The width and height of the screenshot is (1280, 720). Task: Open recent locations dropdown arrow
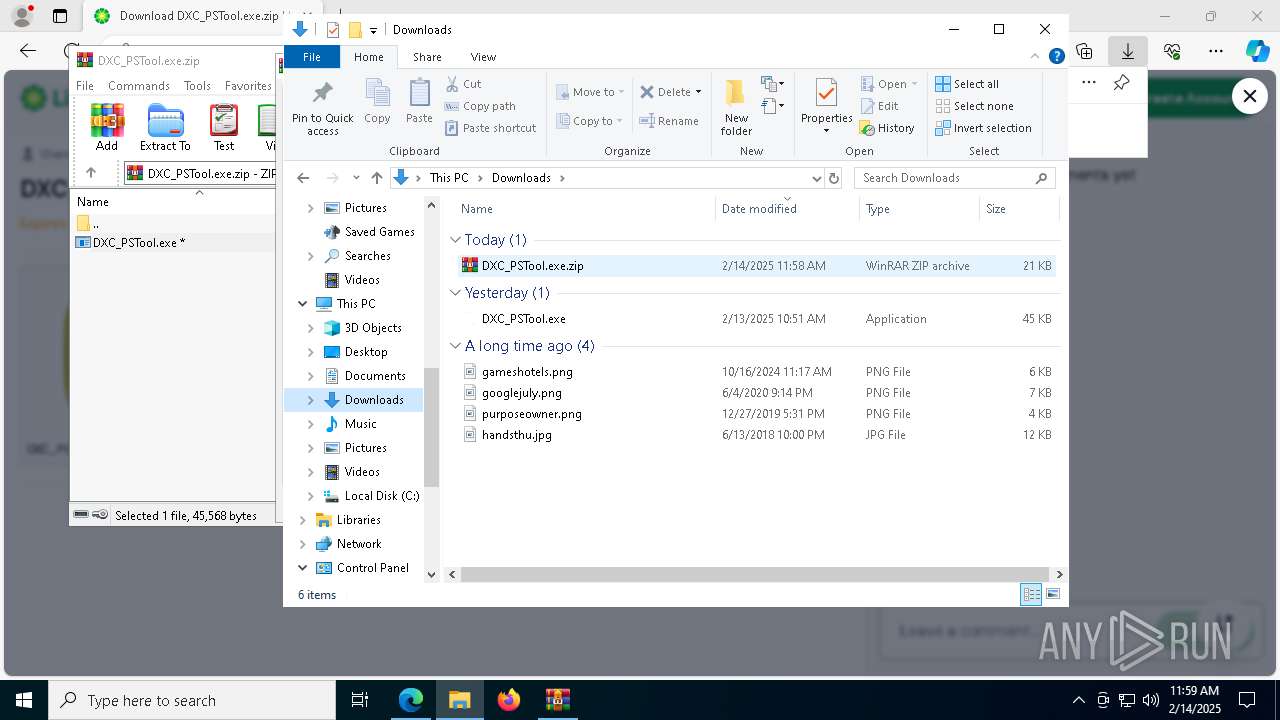point(356,178)
